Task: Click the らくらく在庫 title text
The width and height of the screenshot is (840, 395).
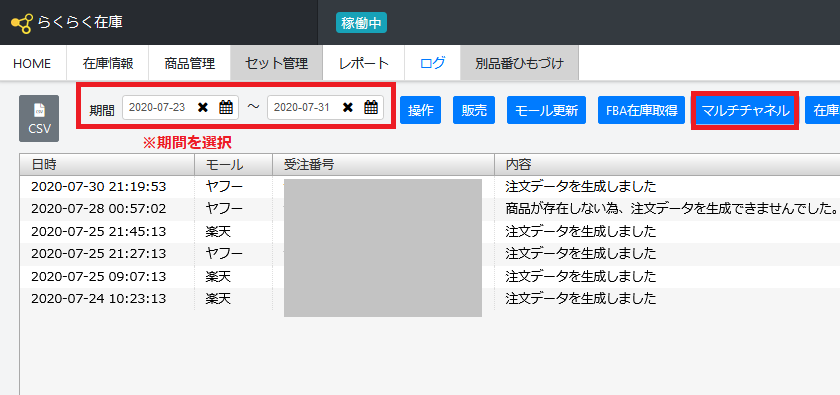Action: click(80, 23)
